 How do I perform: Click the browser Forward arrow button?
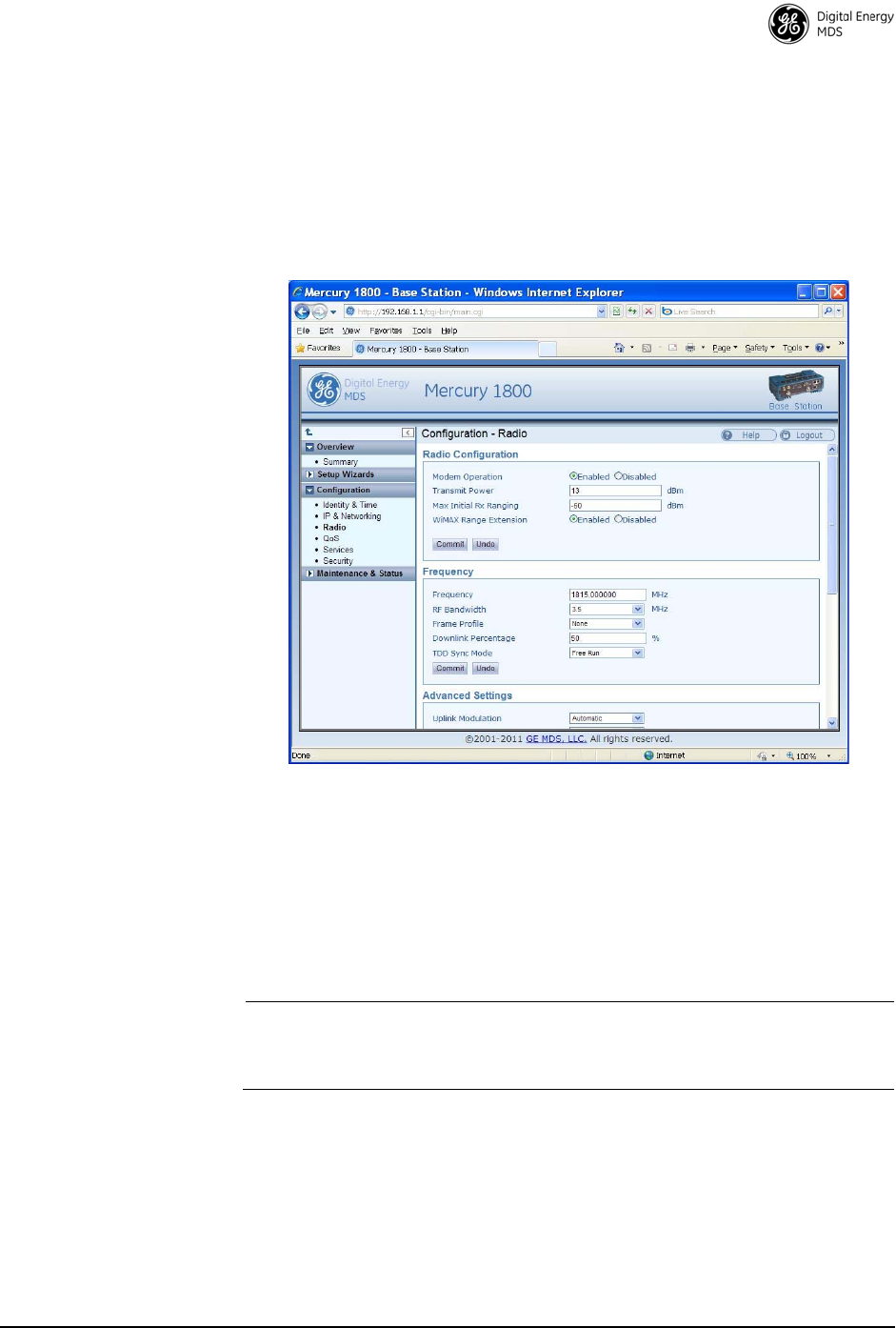(x=319, y=312)
